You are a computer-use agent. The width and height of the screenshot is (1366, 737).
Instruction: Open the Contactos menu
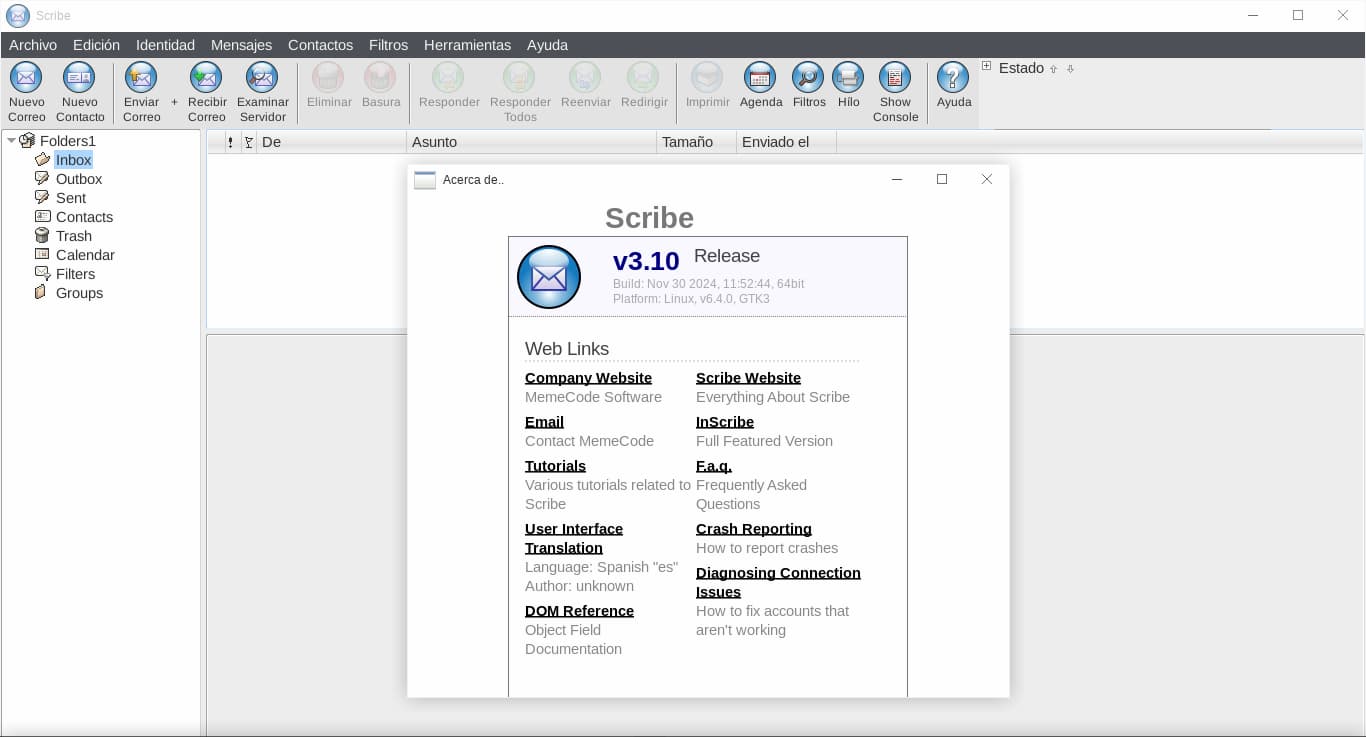320,45
